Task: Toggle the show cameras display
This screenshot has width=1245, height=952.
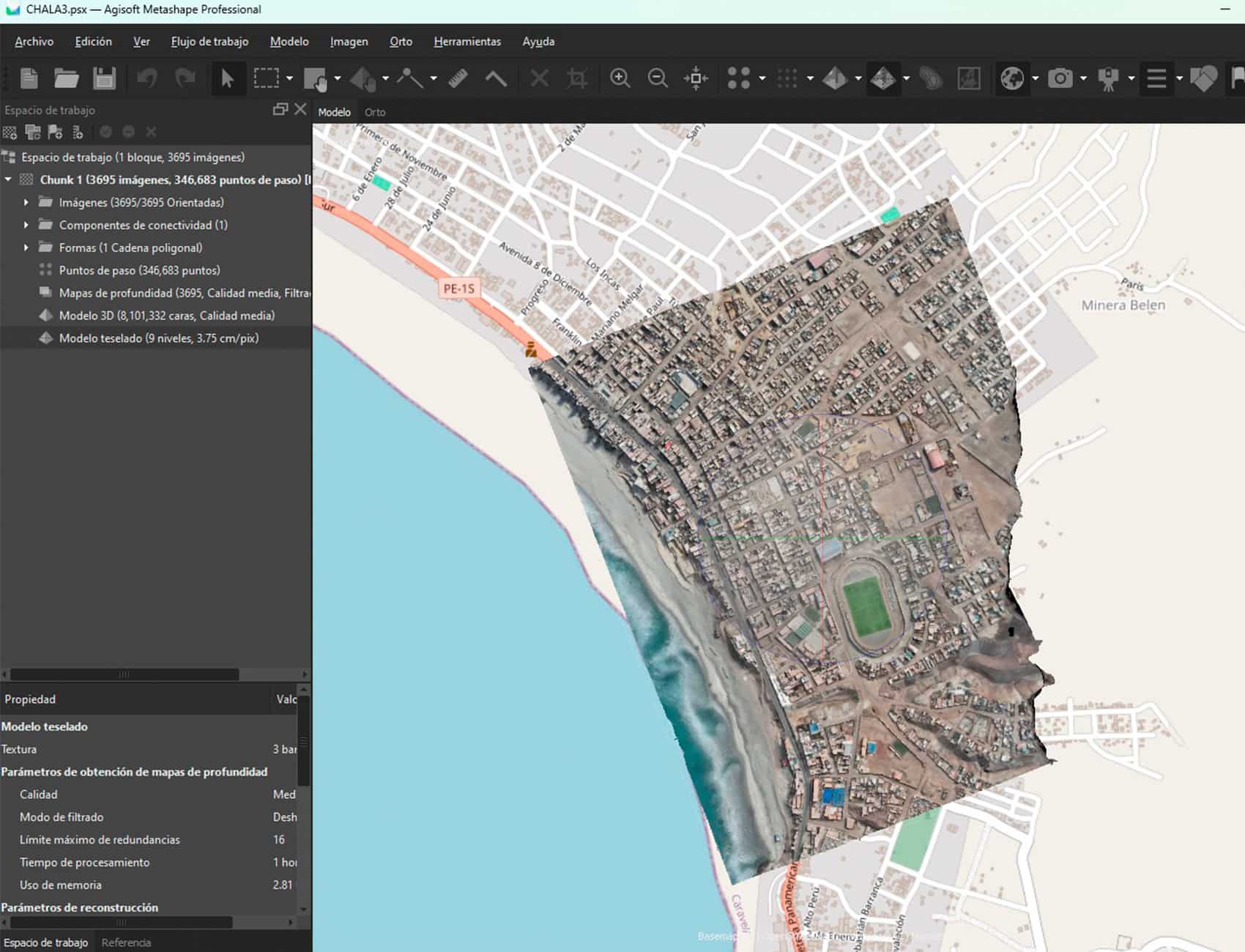Action: click(x=1060, y=78)
